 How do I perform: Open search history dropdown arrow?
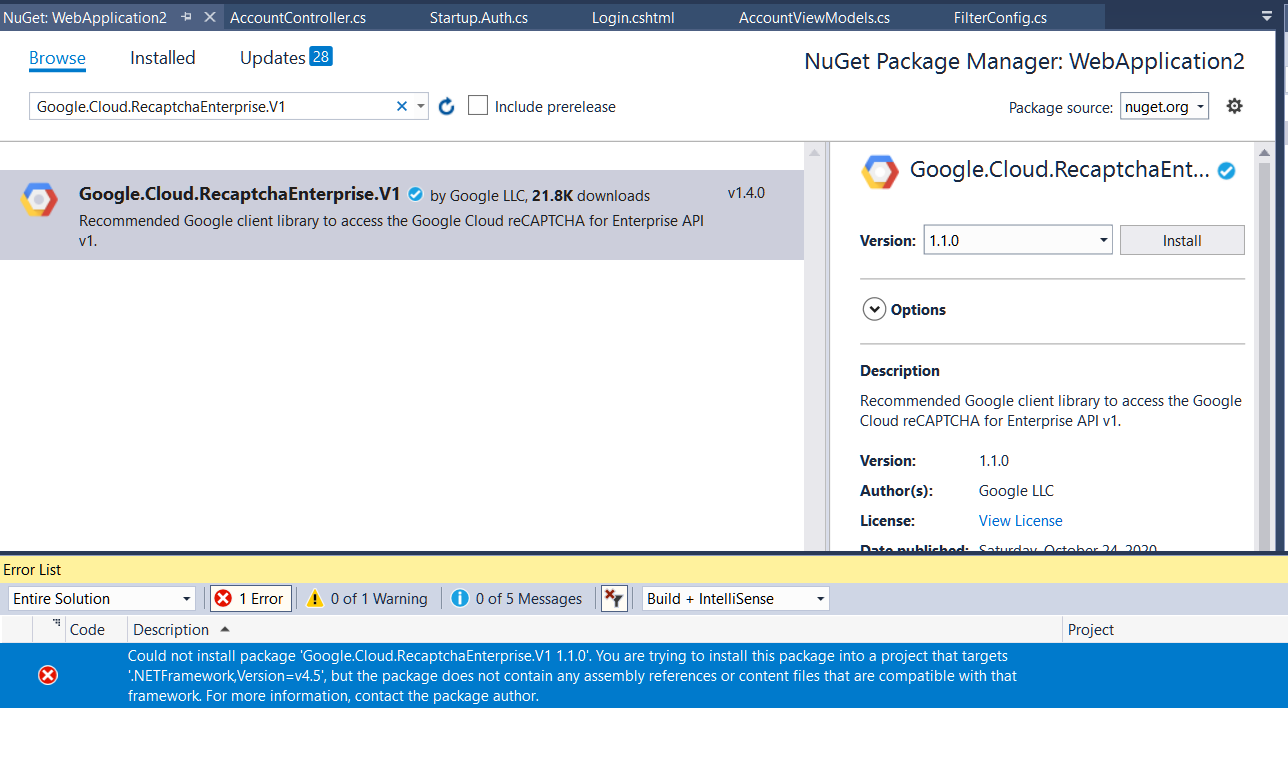pos(420,106)
